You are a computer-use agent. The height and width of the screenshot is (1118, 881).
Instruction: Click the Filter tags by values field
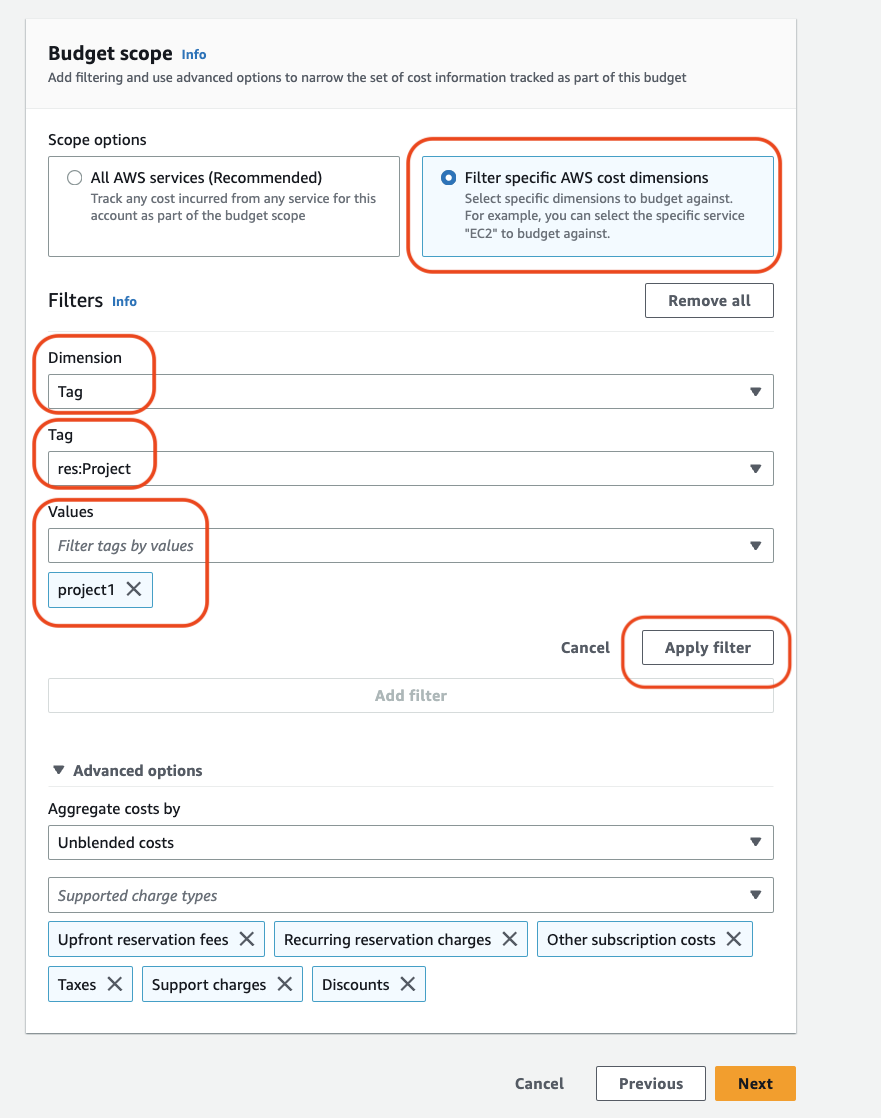point(395,546)
